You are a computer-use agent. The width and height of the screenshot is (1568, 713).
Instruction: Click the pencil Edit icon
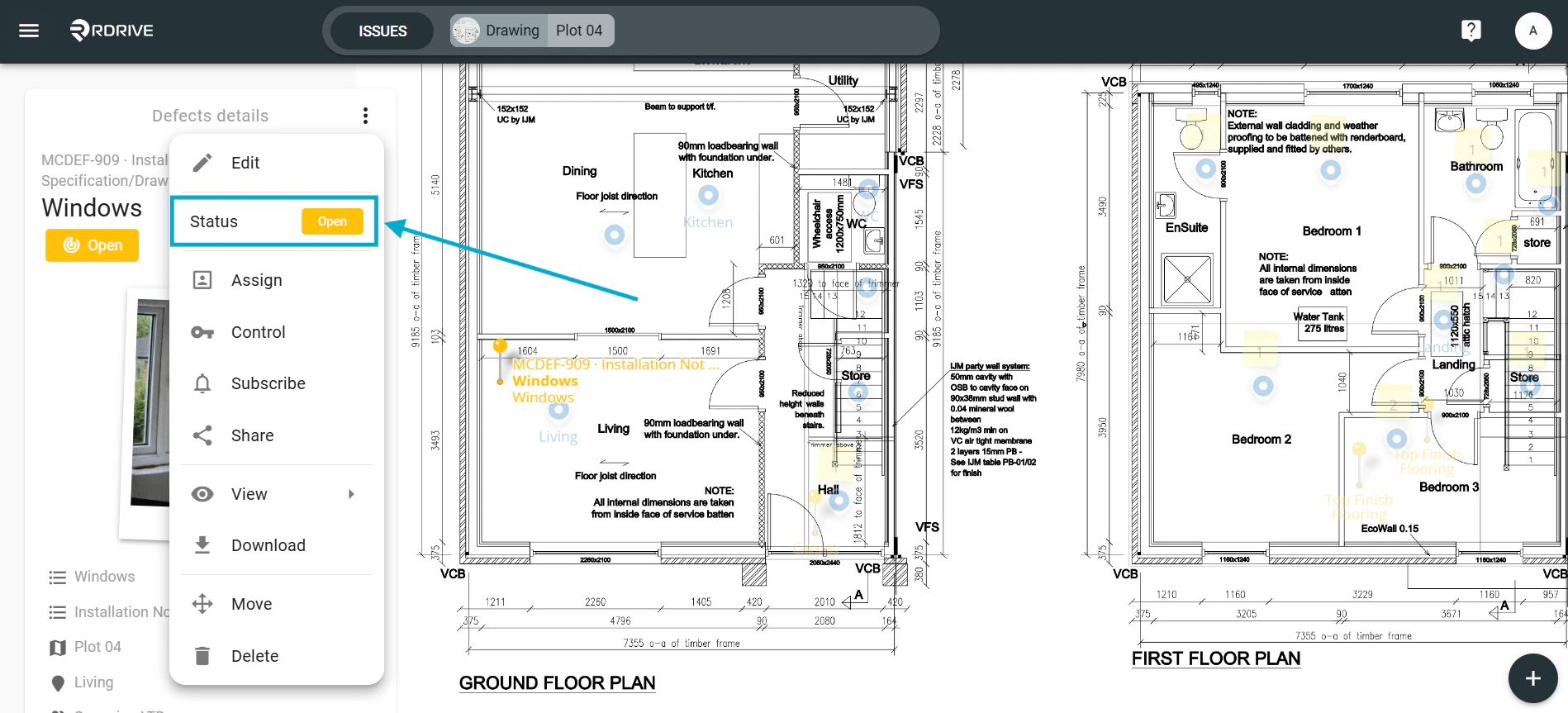pos(202,163)
